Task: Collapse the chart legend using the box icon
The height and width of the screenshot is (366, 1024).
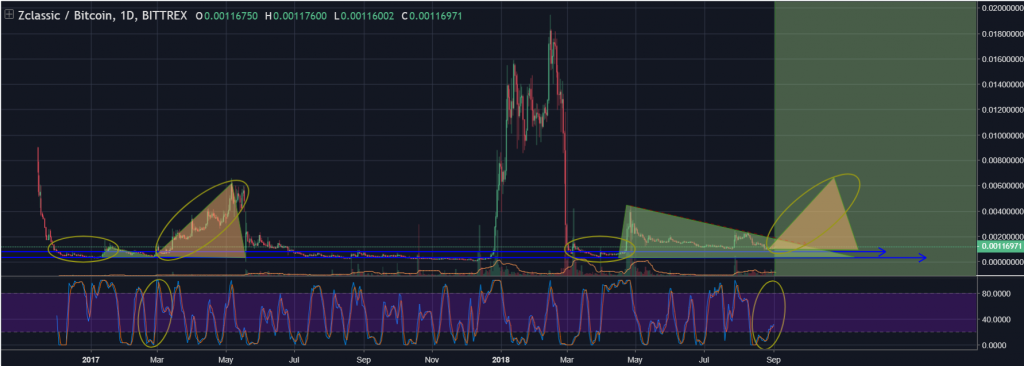Action: [x=9, y=15]
